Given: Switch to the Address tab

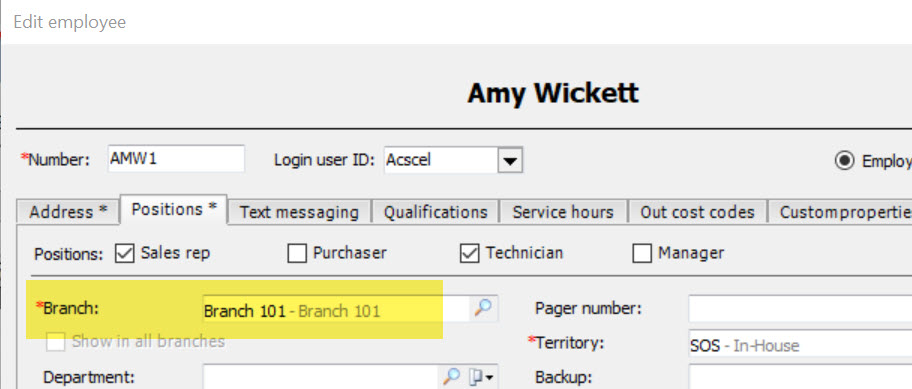Looking at the screenshot, I should [68, 212].
